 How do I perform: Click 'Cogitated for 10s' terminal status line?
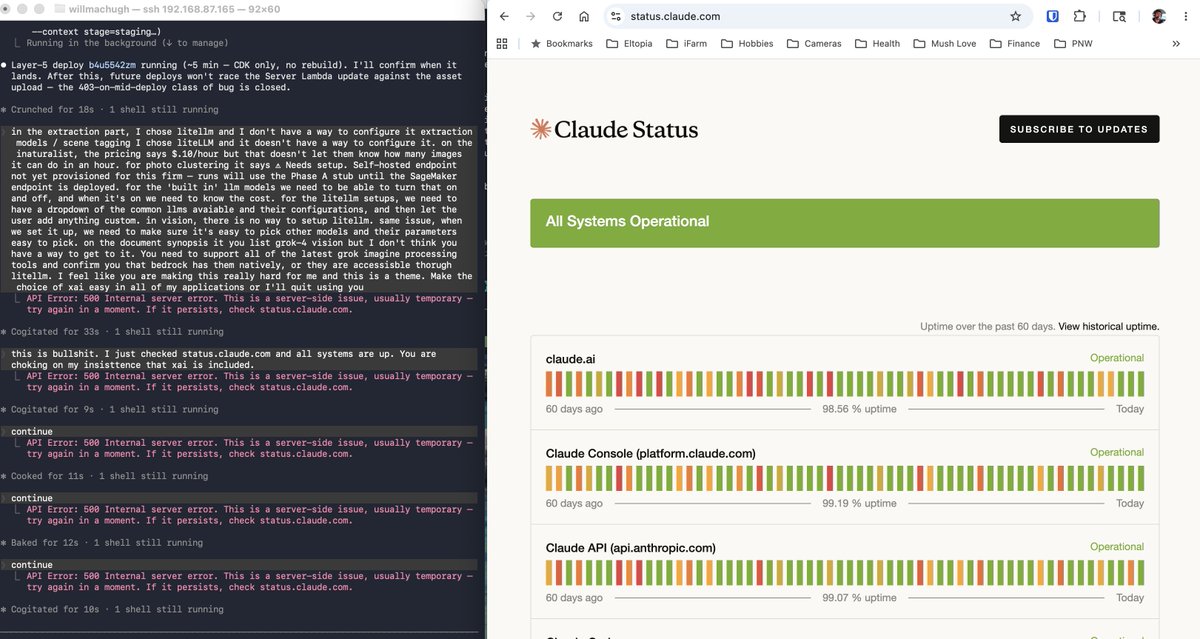pyautogui.click(x=112, y=609)
